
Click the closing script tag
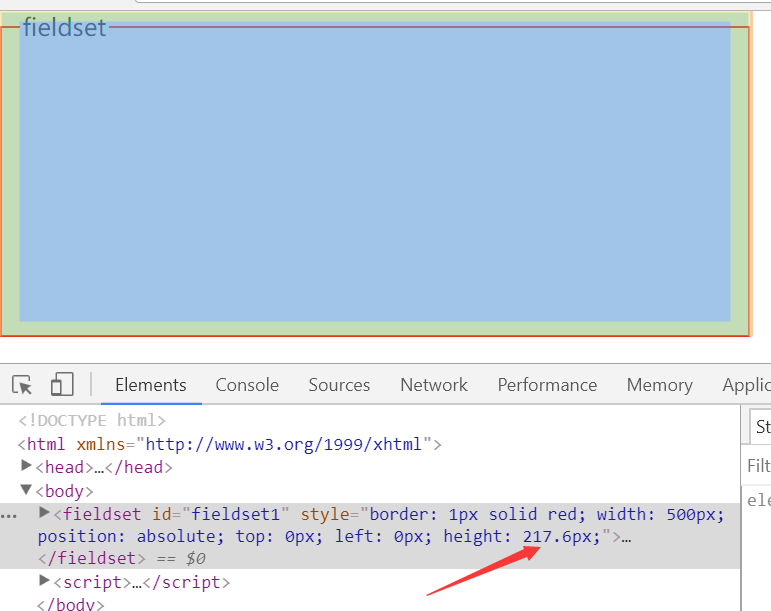tap(186, 582)
